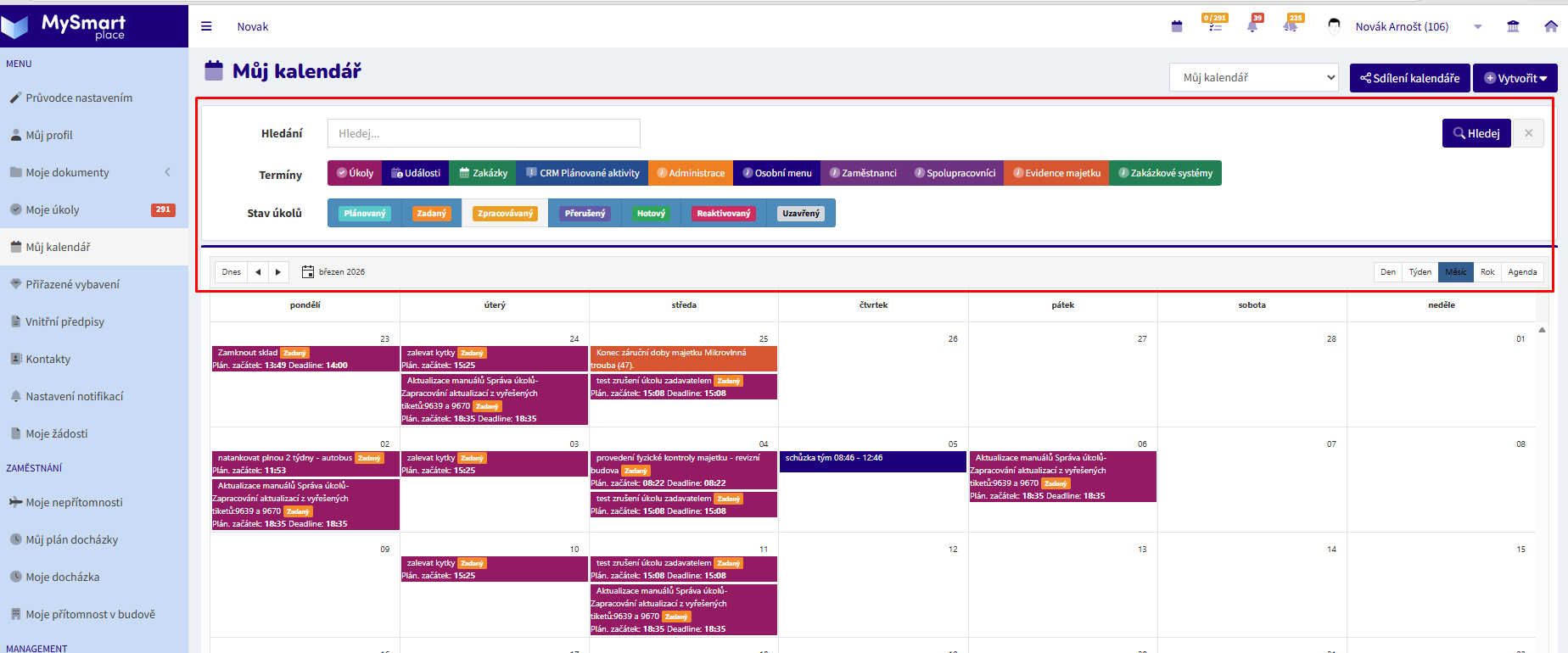Image resolution: width=1568 pixels, height=653 pixels.
Task: Click the calendar icon beside Můj kalendář heading
Action: click(x=214, y=70)
